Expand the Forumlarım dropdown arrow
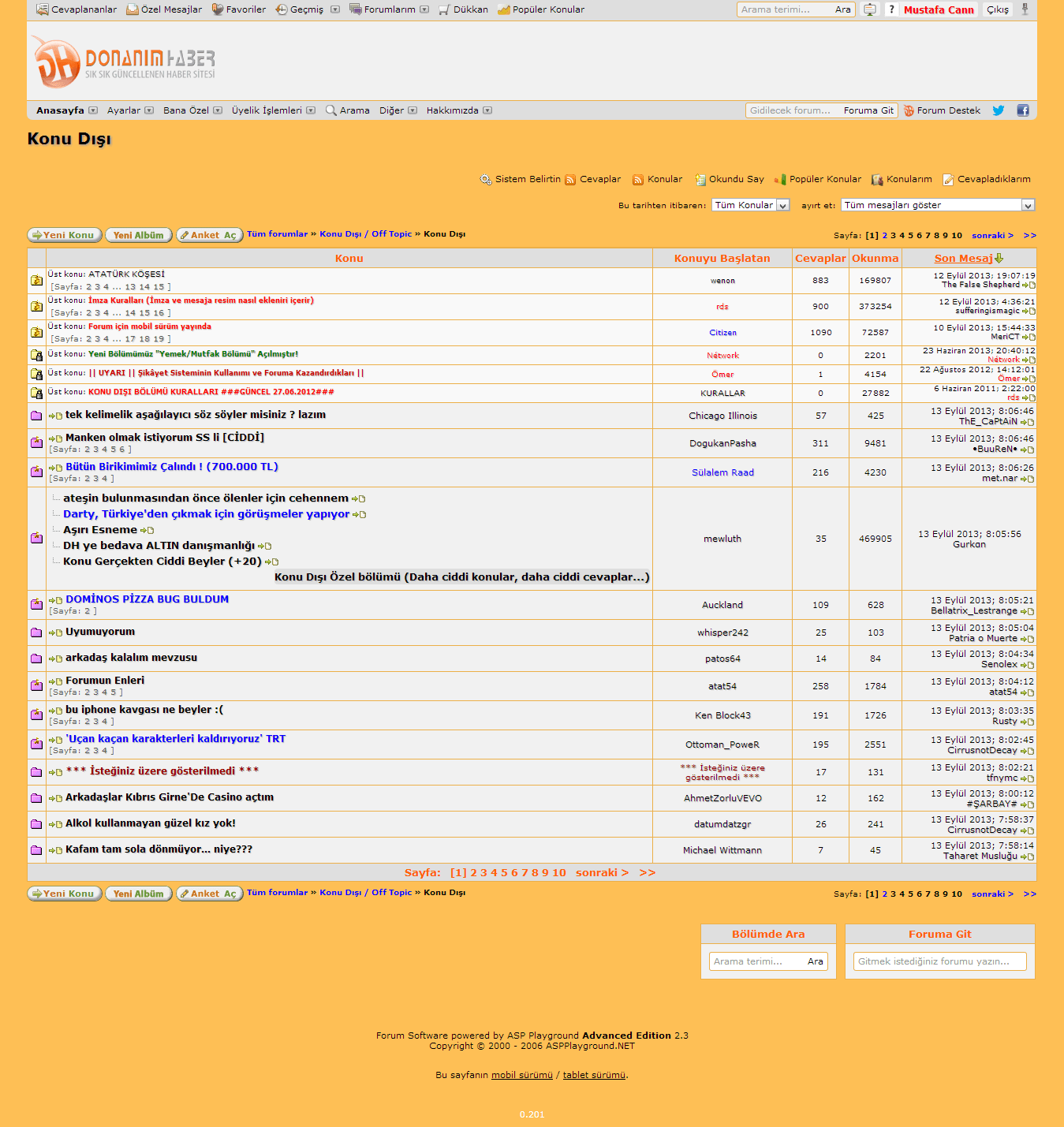This screenshot has height=1127, width=1064. pyautogui.click(x=424, y=10)
